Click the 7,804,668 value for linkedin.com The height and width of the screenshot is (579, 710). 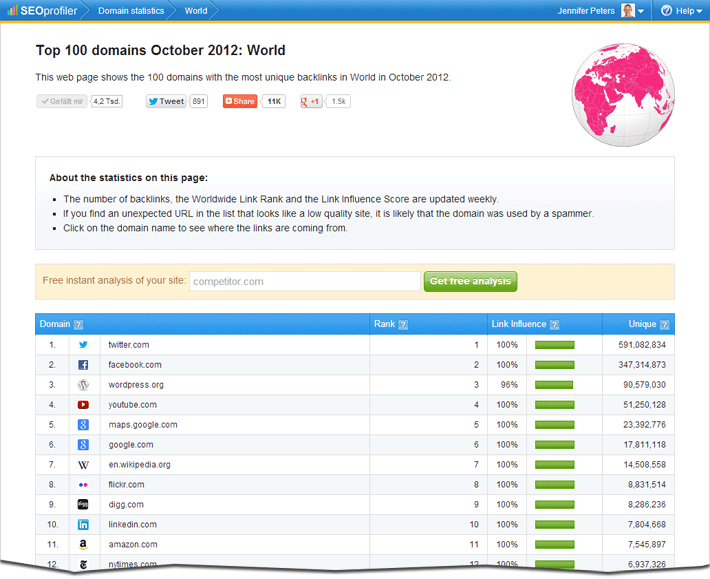point(647,524)
